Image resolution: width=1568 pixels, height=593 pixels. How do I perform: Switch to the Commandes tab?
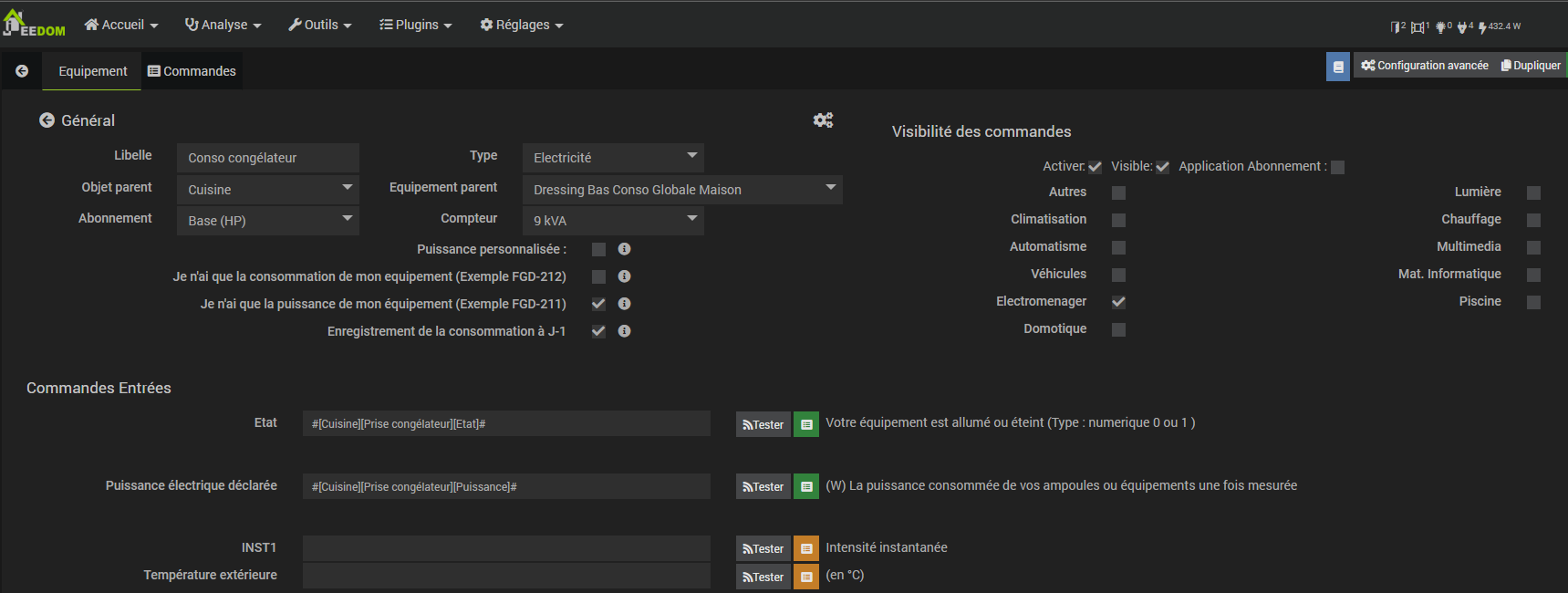pos(192,71)
